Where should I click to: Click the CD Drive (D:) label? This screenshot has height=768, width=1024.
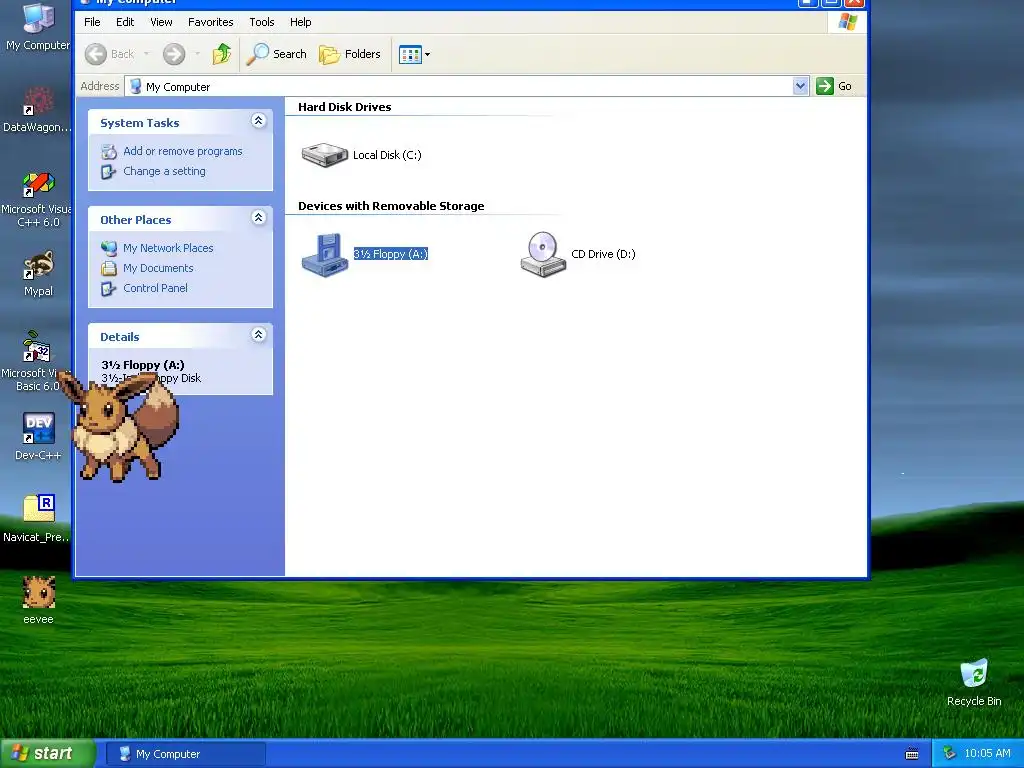pos(603,254)
